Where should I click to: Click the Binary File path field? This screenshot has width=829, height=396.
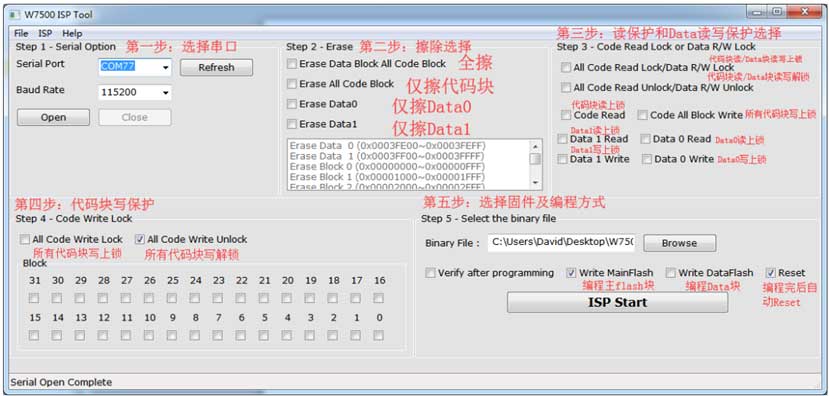[561, 243]
